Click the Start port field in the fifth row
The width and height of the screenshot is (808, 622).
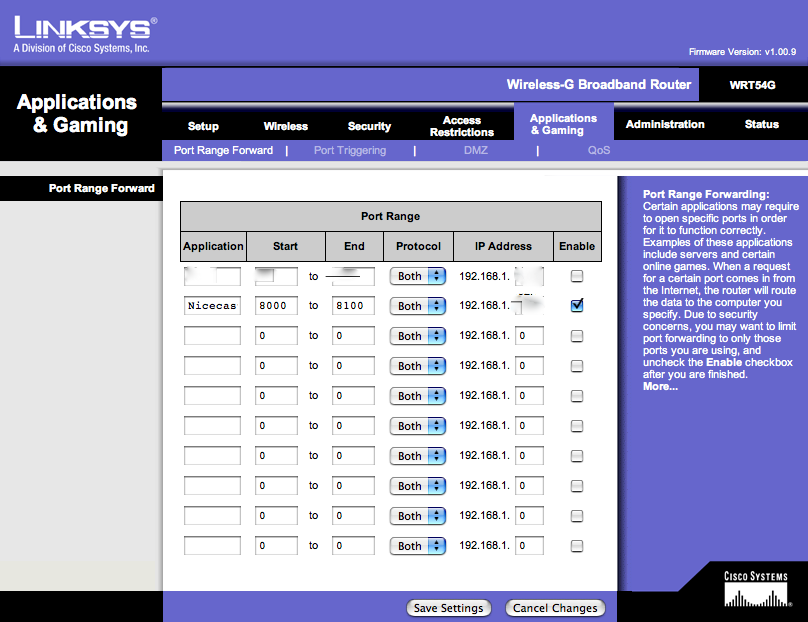coord(276,395)
